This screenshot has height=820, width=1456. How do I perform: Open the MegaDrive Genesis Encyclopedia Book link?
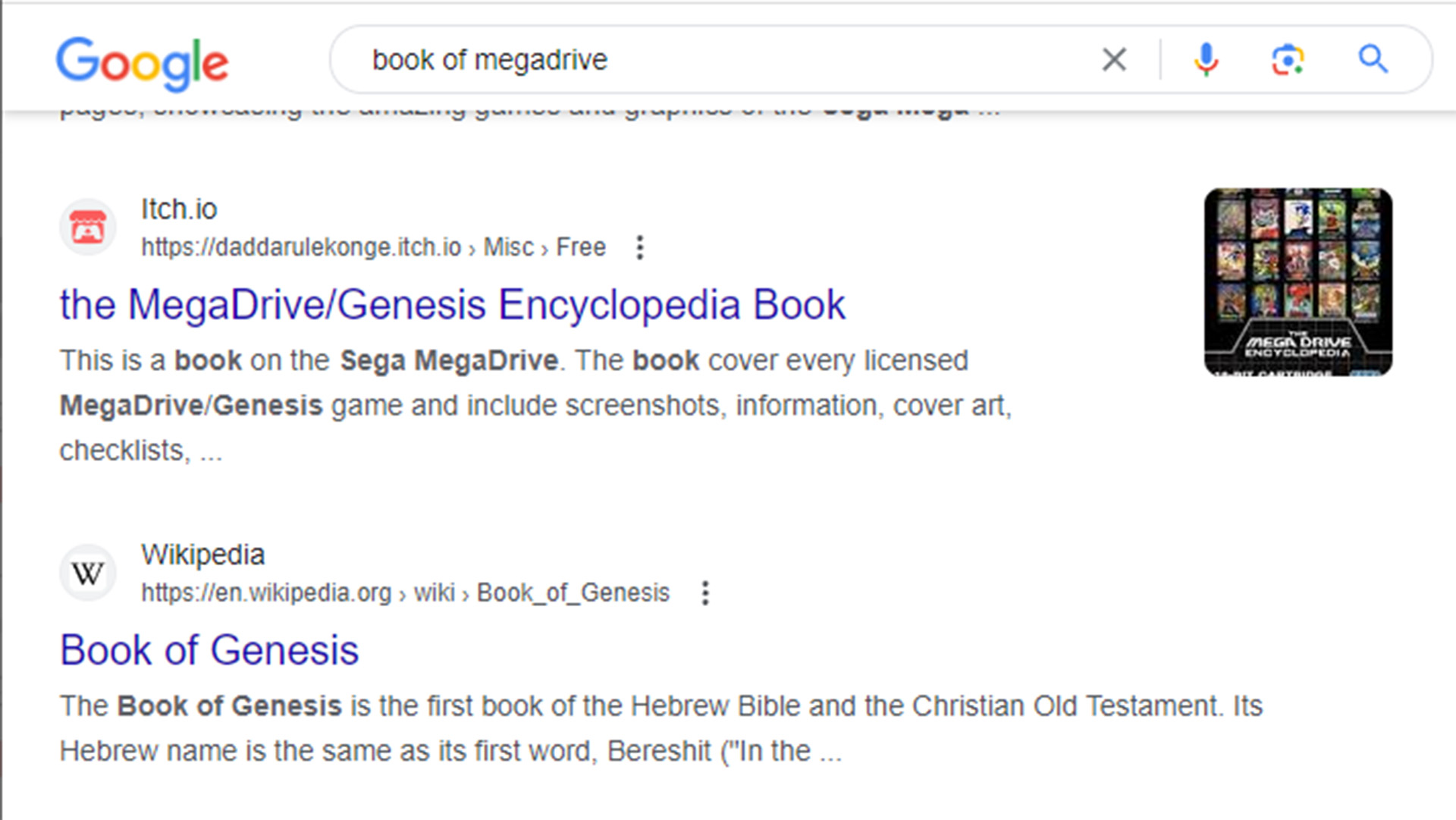pyautogui.click(x=452, y=304)
